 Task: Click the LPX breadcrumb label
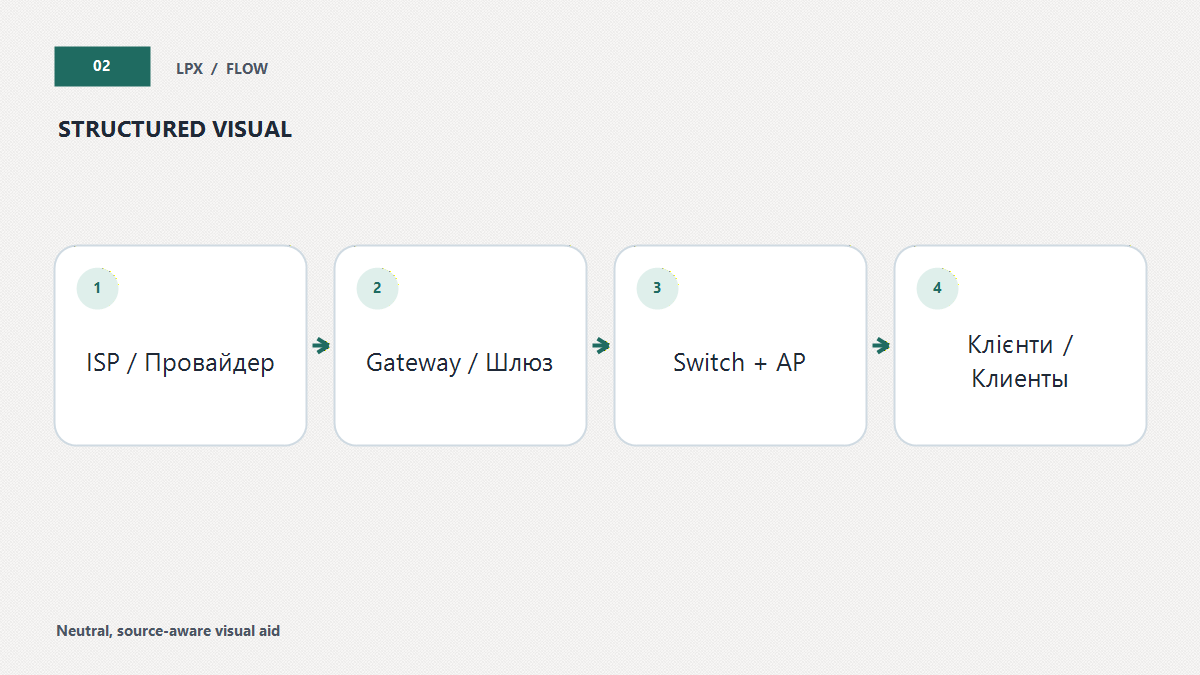point(189,69)
